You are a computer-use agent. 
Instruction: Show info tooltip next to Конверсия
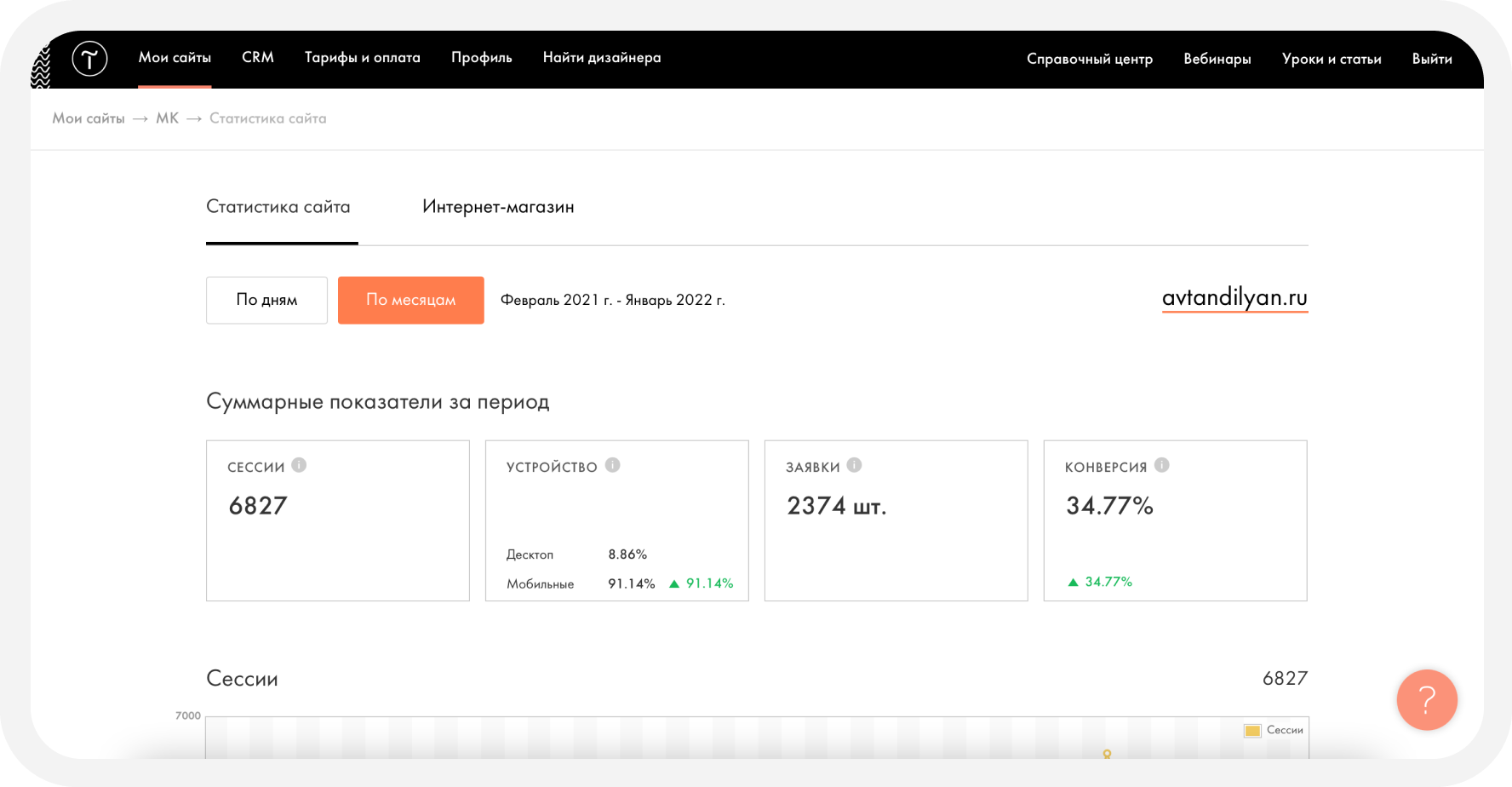tap(1161, 465)
